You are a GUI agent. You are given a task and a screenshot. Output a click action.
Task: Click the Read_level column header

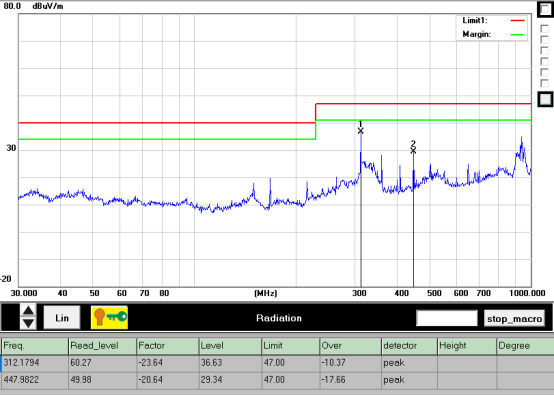(102, 346)
